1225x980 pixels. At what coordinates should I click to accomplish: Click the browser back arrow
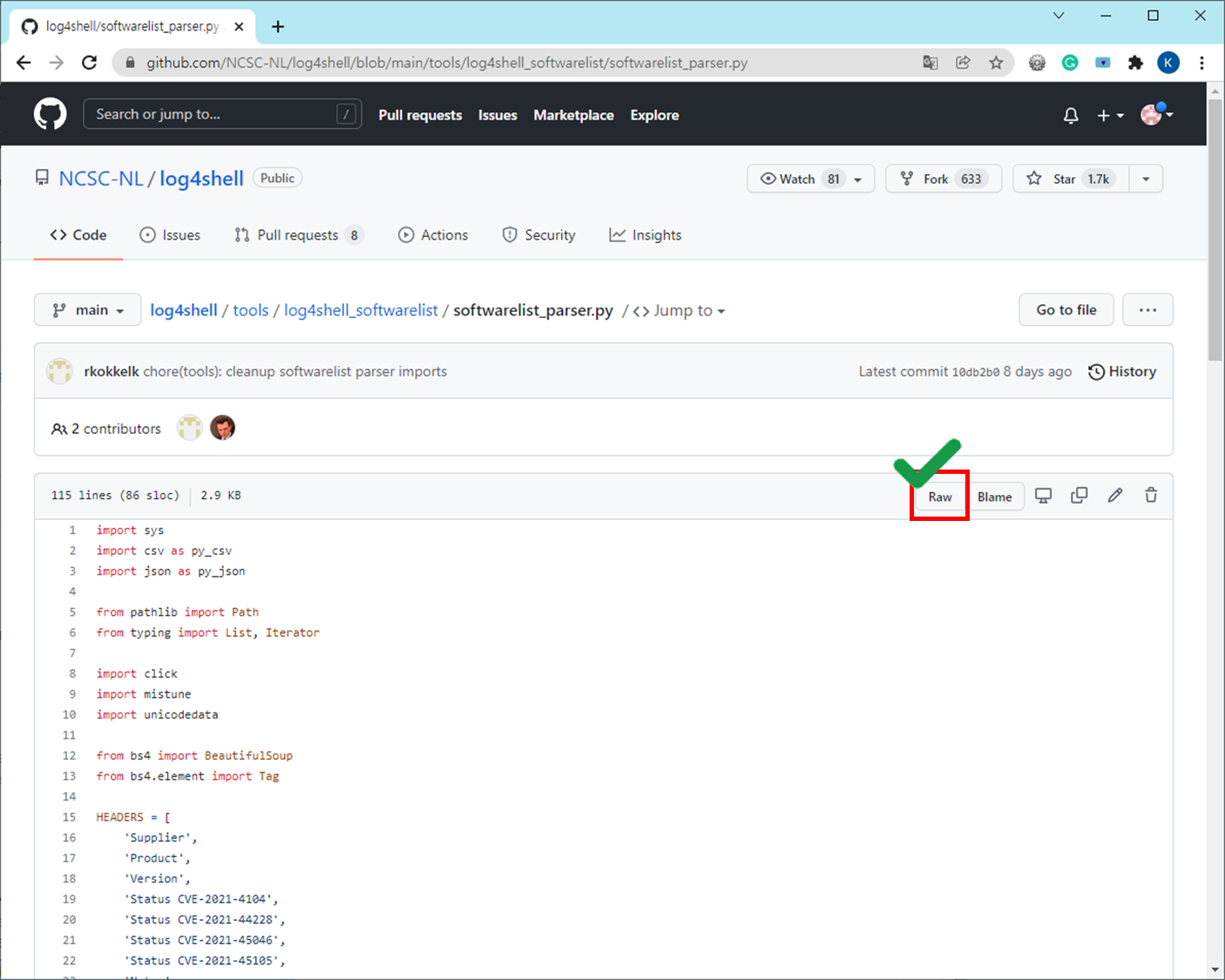[24, 63]
